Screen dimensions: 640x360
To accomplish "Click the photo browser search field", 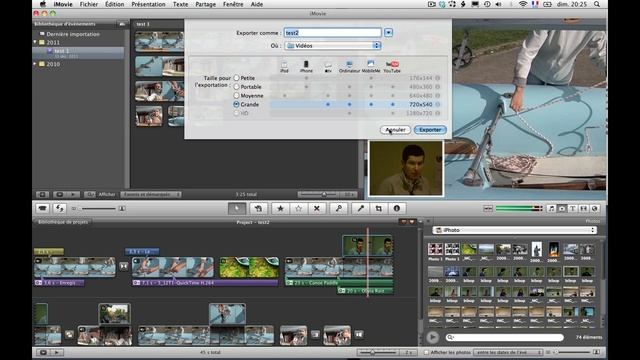I will (x=505, y=337).
